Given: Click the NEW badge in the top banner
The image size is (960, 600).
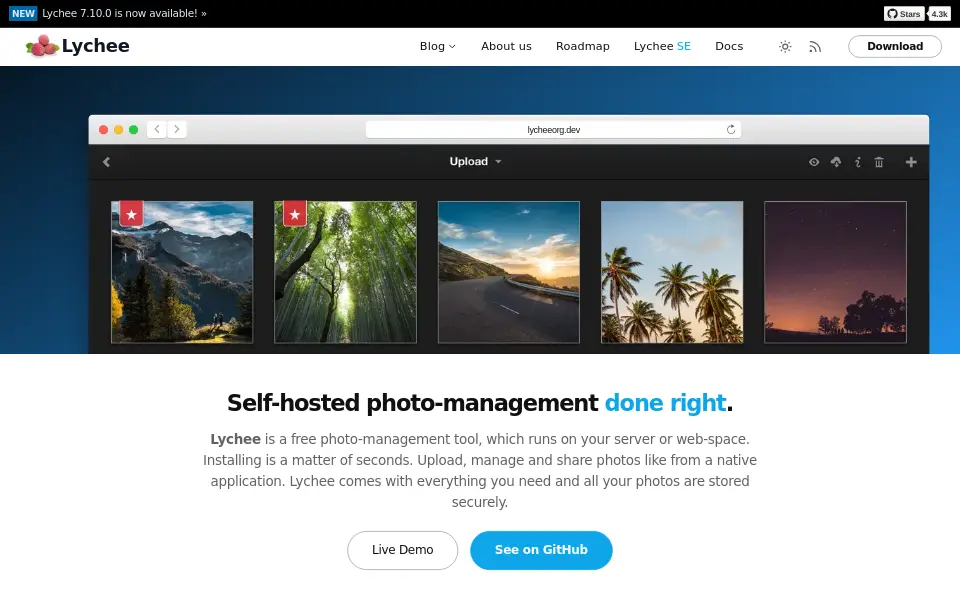Looking at the screenshot, I should pos(23,13).
